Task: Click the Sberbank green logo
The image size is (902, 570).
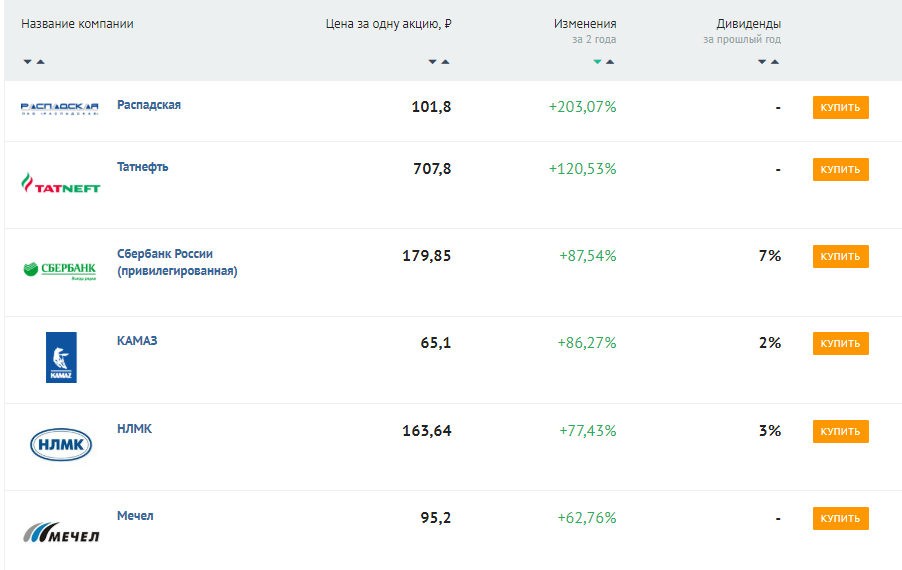Action: [60, 269]
